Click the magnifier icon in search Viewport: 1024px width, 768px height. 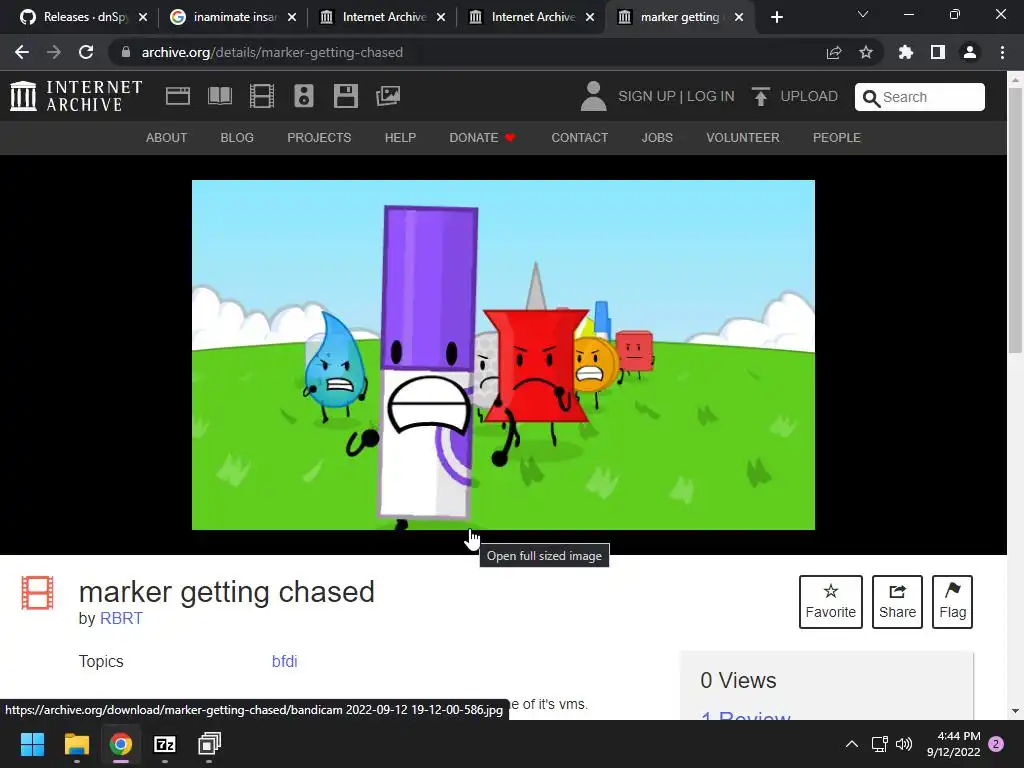point(871,97)
